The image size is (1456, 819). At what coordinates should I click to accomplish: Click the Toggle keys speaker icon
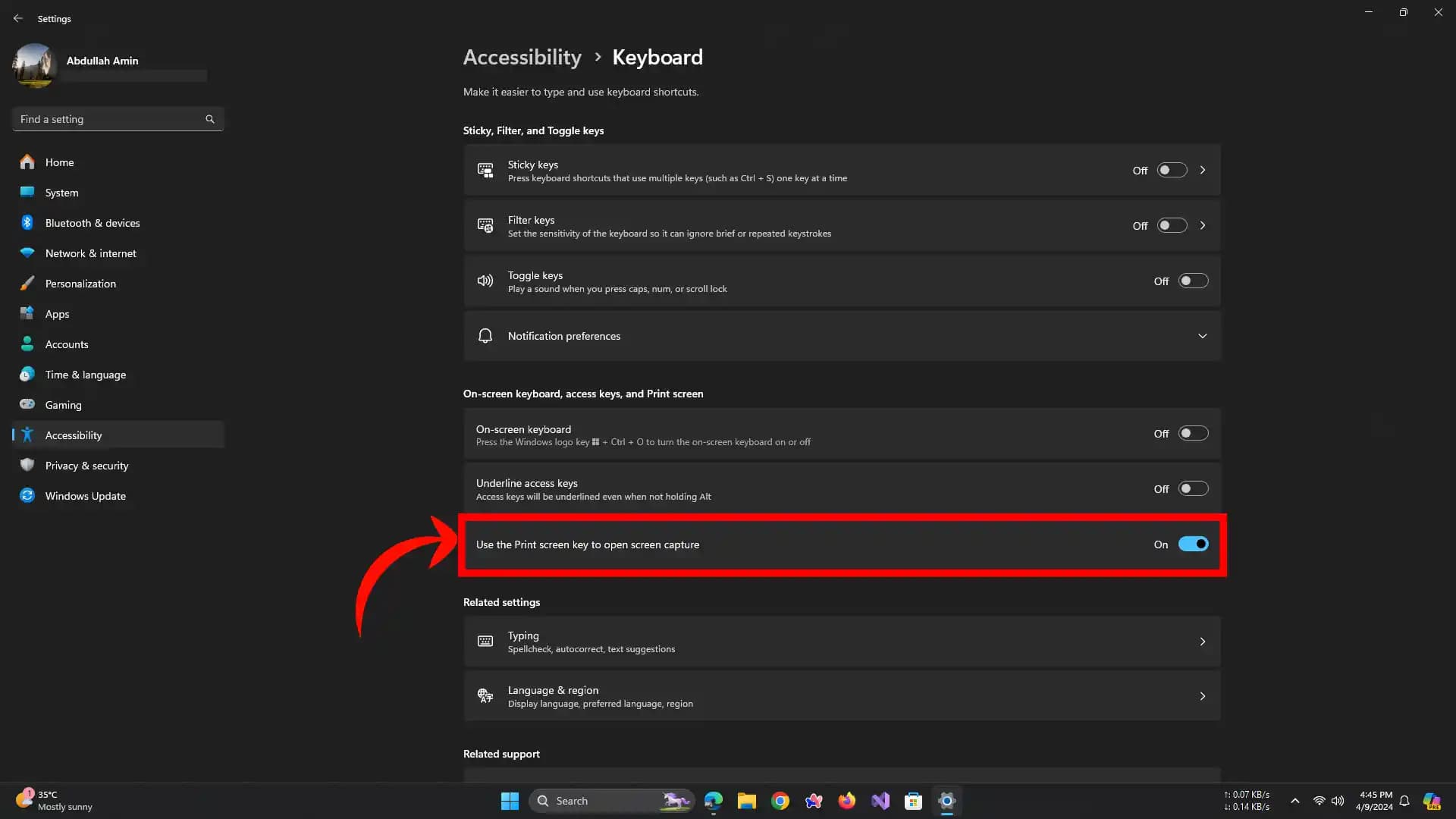[485, 281]
